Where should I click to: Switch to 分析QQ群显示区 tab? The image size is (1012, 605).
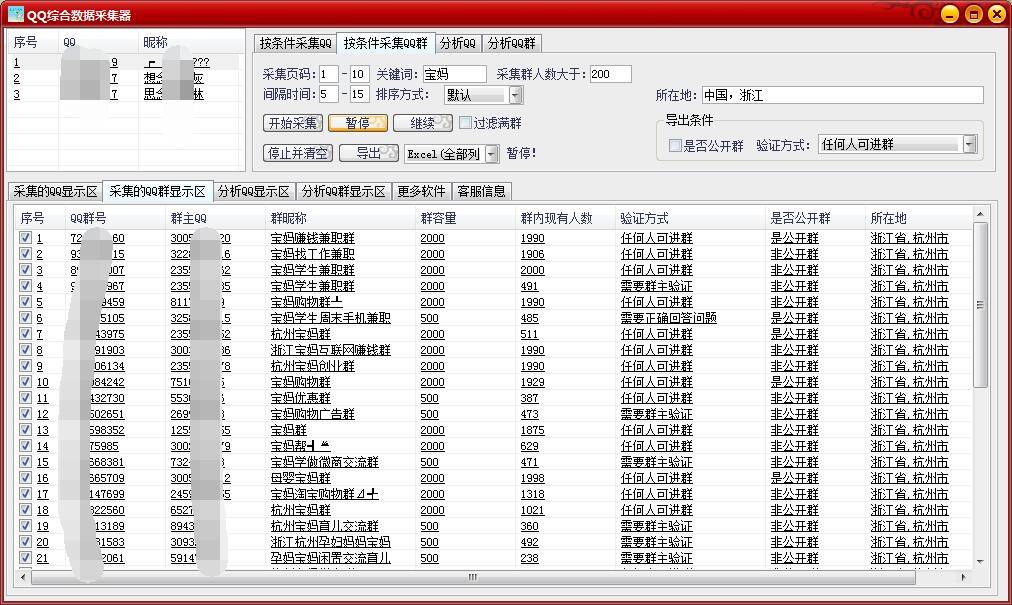[x=343, y=192]
